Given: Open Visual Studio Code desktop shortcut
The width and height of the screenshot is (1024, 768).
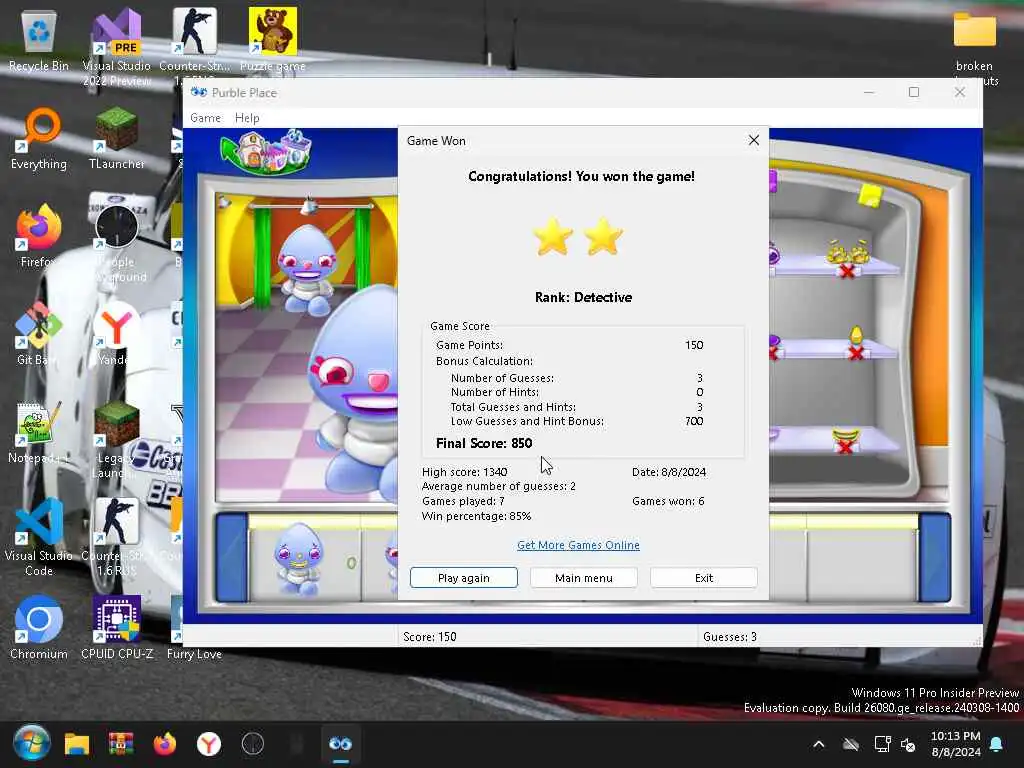Looking at the screenshot, I should click(x=39, y=537).
